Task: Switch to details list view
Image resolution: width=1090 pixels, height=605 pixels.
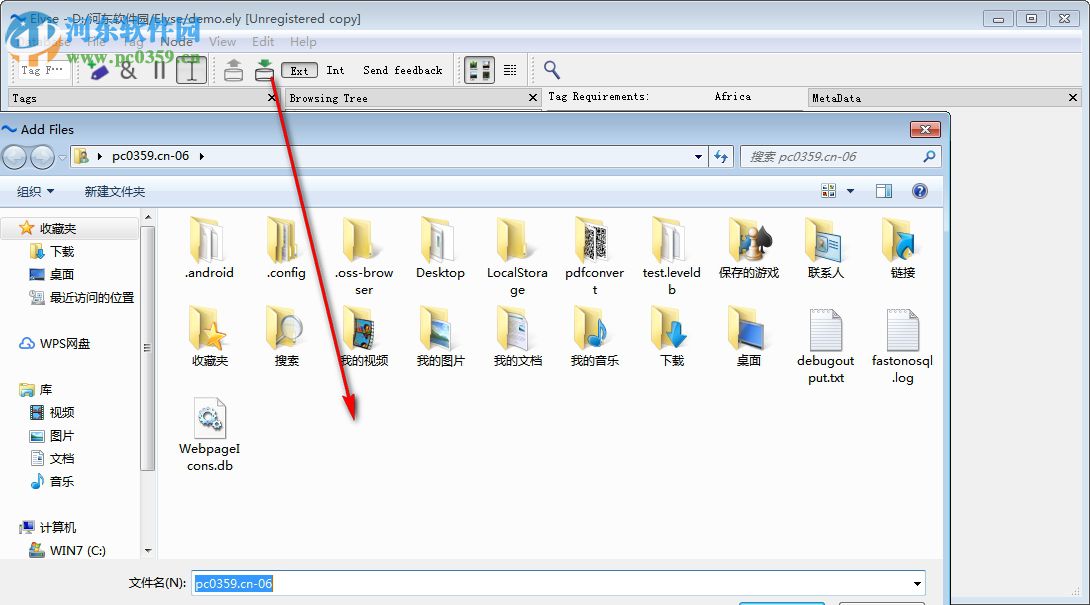Action: pos(510,70)
